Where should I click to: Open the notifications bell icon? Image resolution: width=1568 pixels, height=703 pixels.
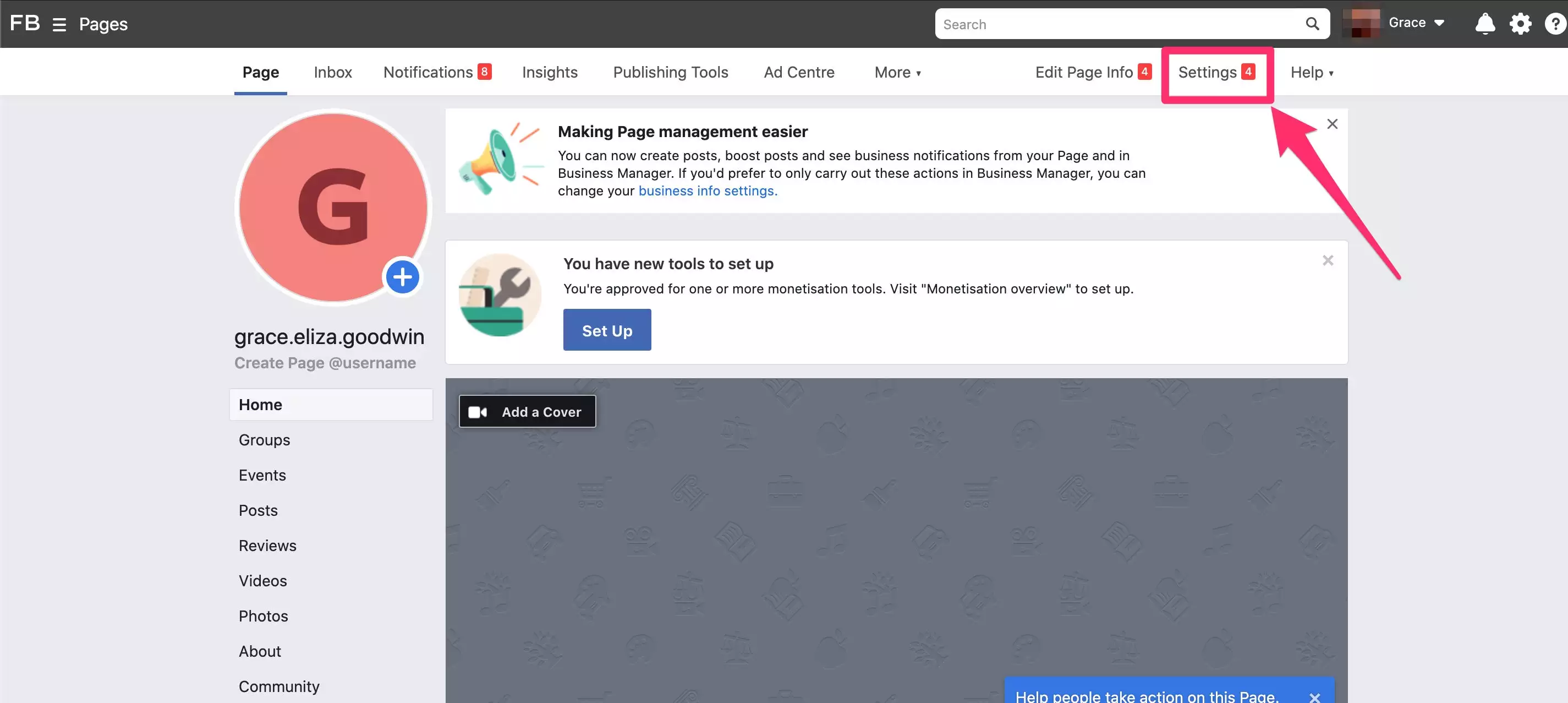click(x=1484, y=24)
